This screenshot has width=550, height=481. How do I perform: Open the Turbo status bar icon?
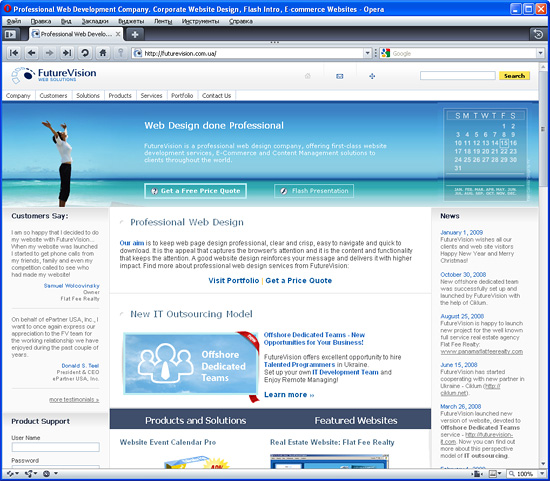click(x=50, y=474)
